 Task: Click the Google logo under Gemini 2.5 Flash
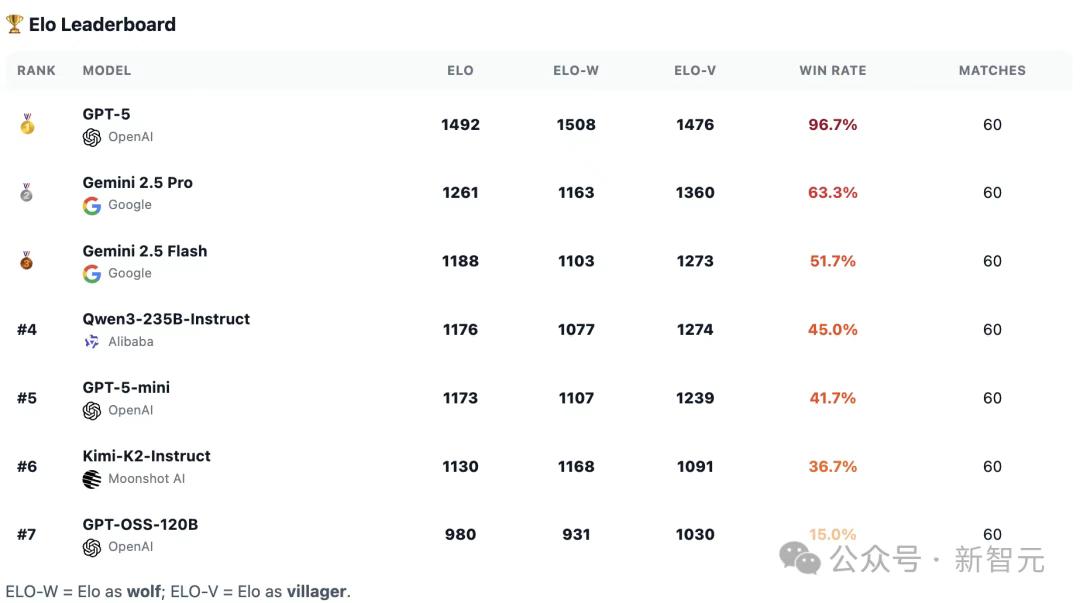click(92, 274)
